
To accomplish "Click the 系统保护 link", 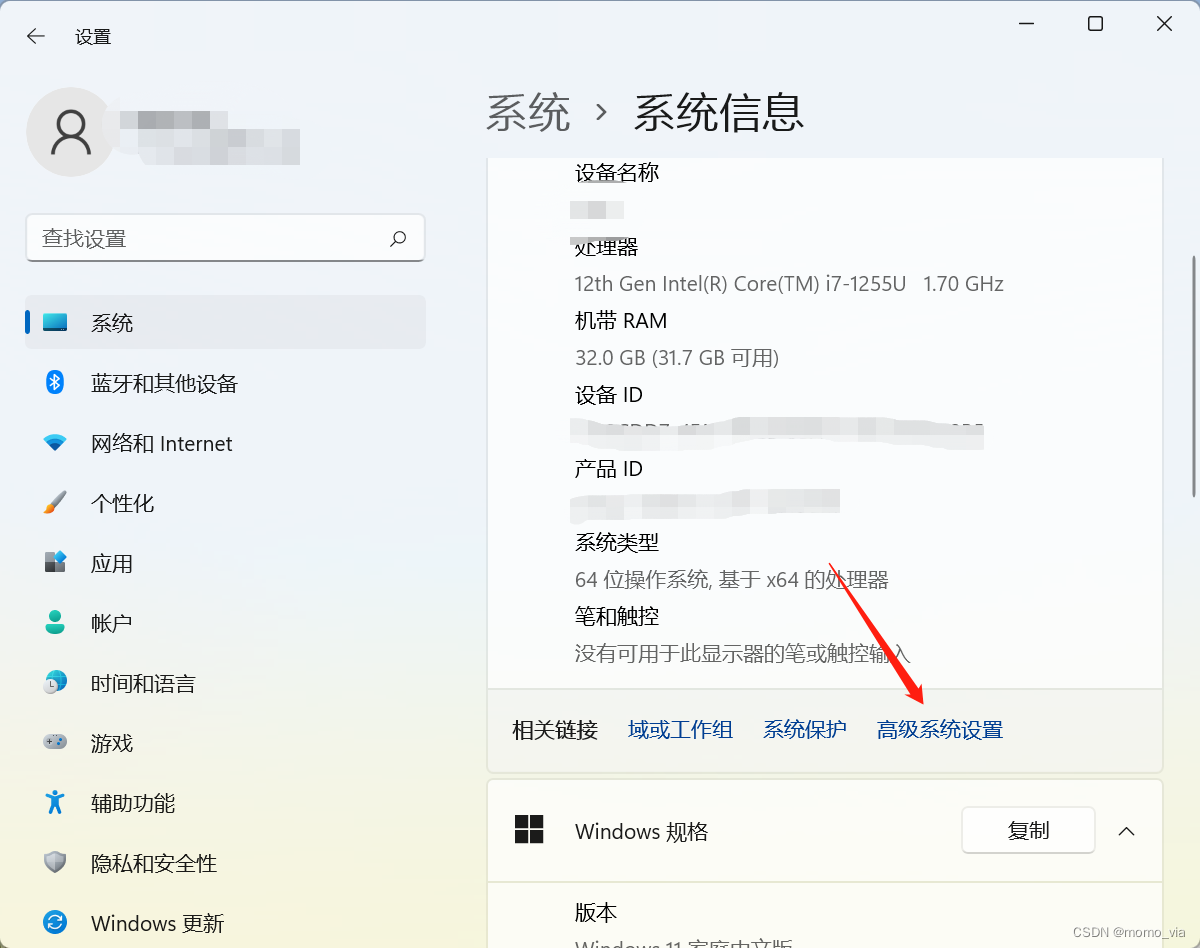I will click(x=805, y=730).
